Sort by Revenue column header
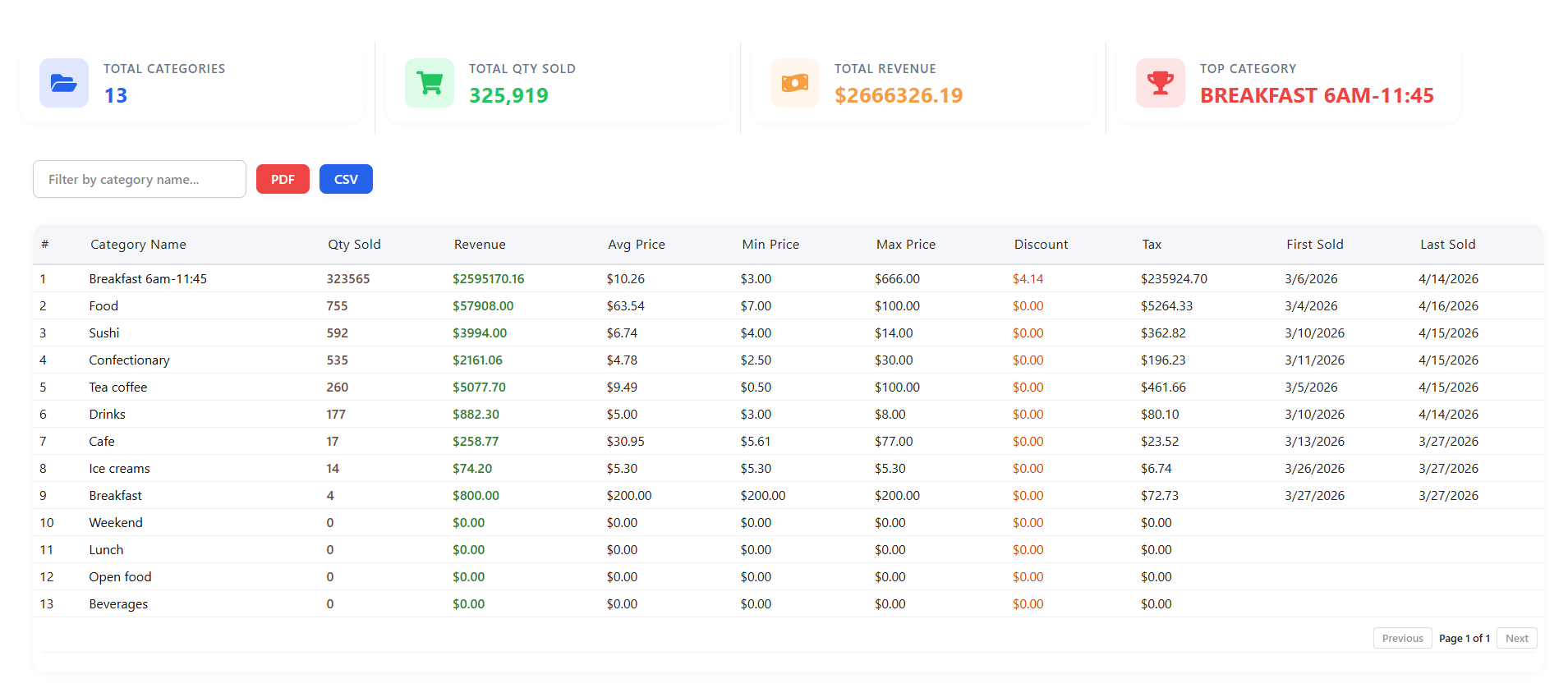 pos(480,244)
